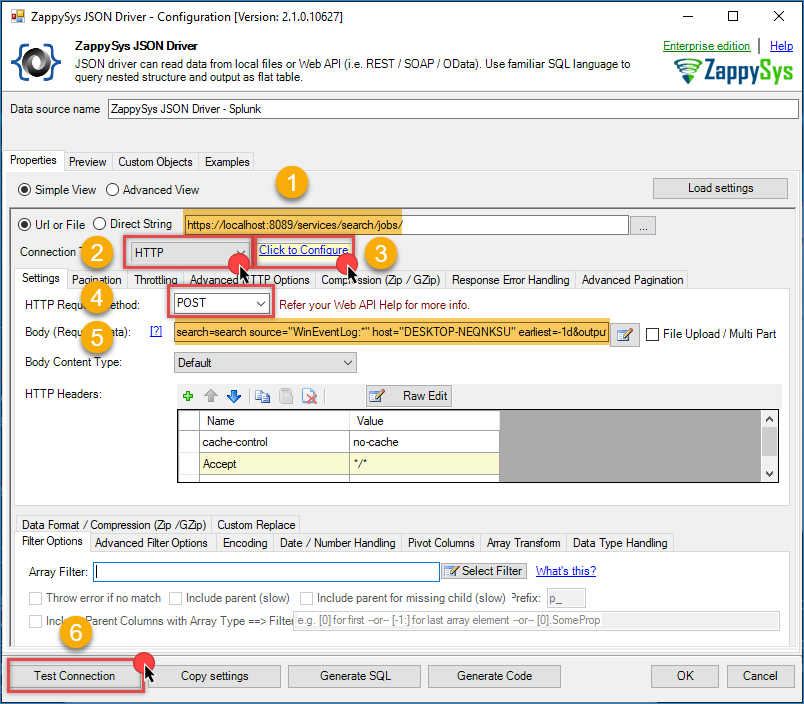The width and height of the screenshot is (804, 704).
Task: Click the Generate Code button
Action: pyautogui.click(x=494, y=676)
